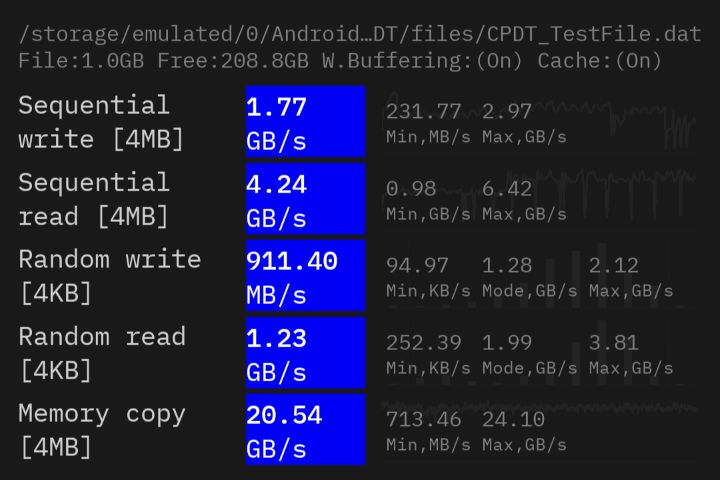This screenshot has height=480, width=720.
Task: Click the Free:208.8GB storage text
Action: tap(233, 61)
